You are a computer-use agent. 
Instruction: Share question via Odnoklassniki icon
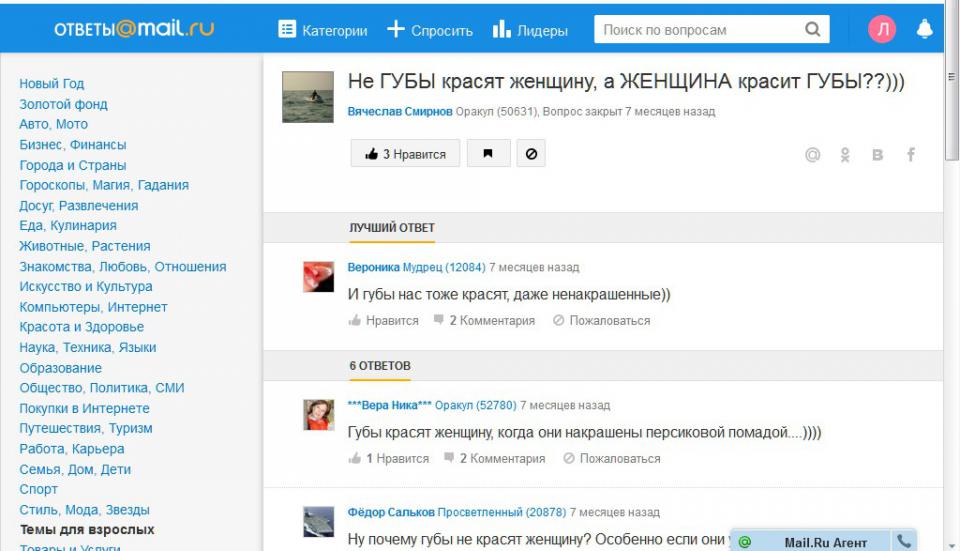coord(845,155)
